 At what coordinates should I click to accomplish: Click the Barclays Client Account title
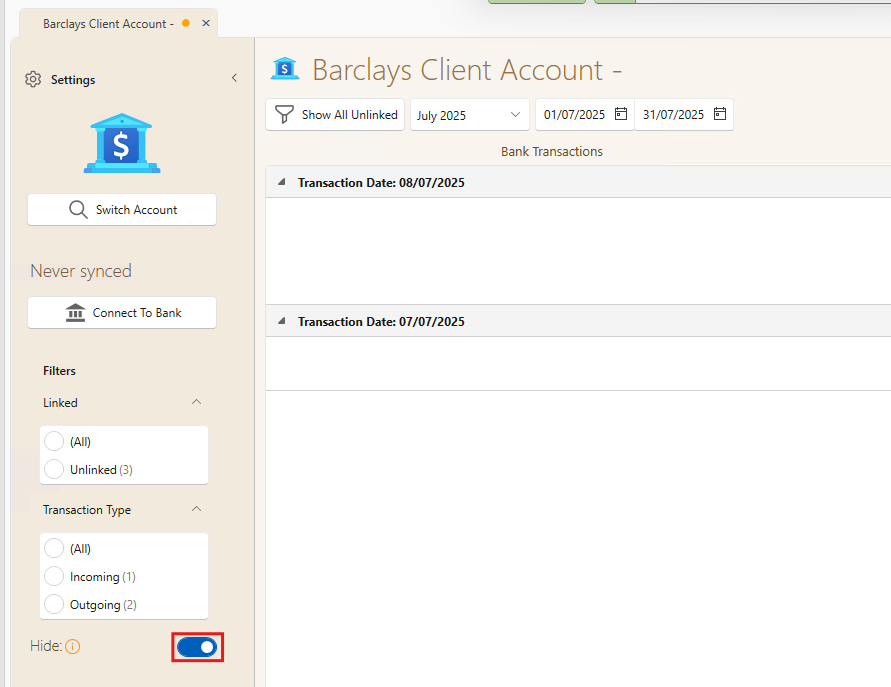467,70
